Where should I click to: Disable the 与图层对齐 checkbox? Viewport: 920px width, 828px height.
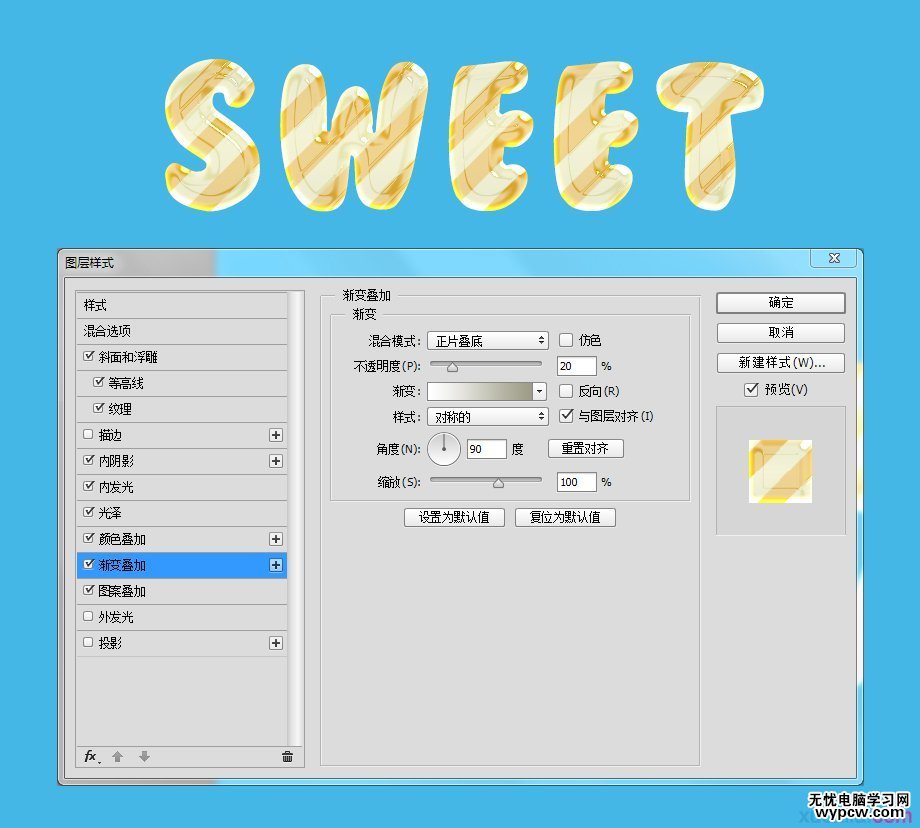tap(566, 416)
